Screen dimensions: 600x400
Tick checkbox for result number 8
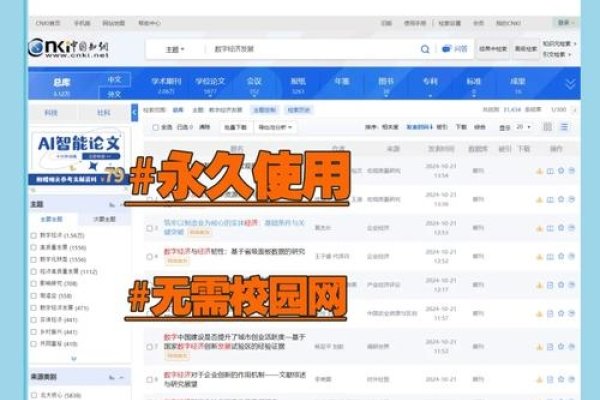pyautogui.click(x=149, y=380)
